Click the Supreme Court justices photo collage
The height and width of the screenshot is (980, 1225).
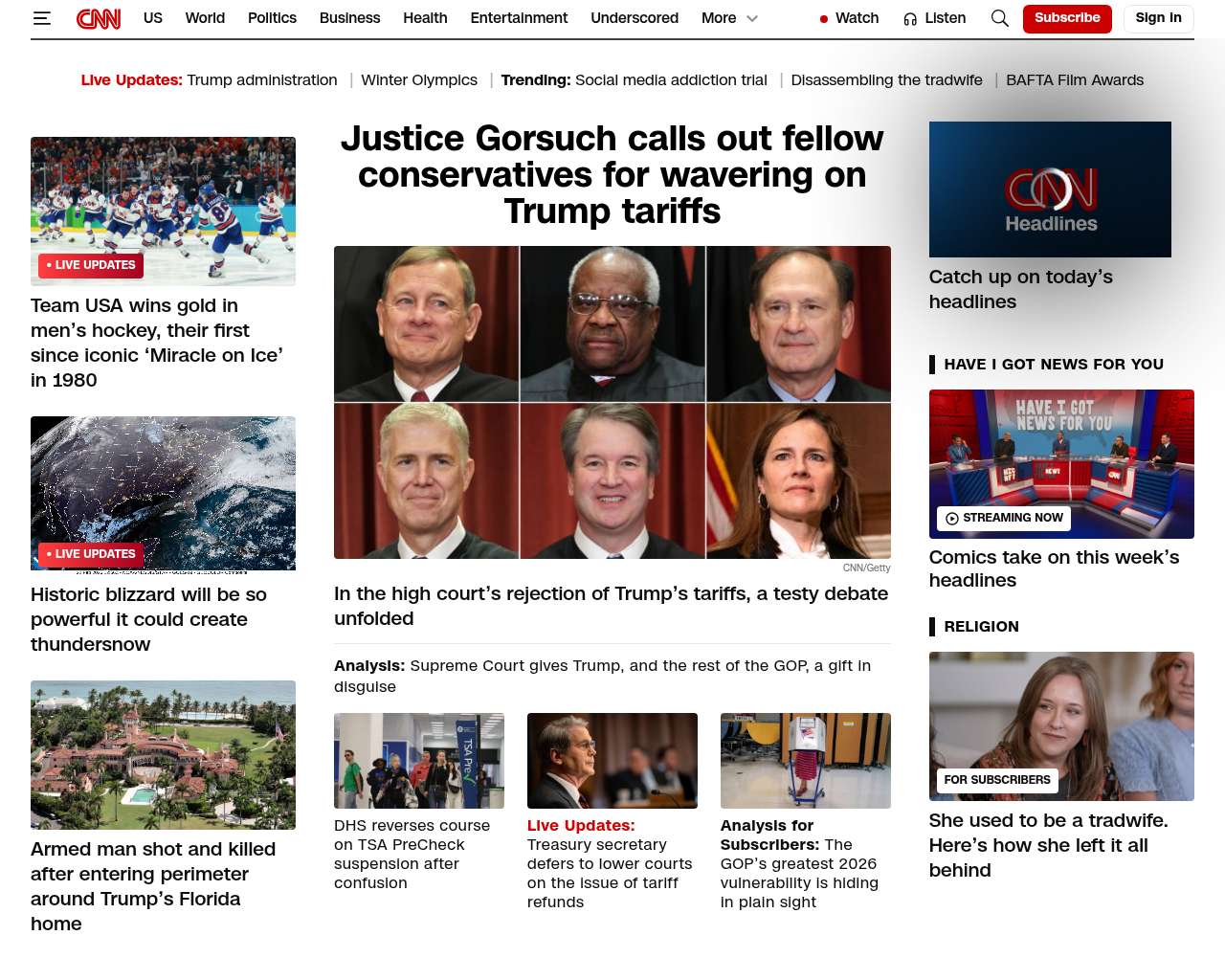click(612, 402)
